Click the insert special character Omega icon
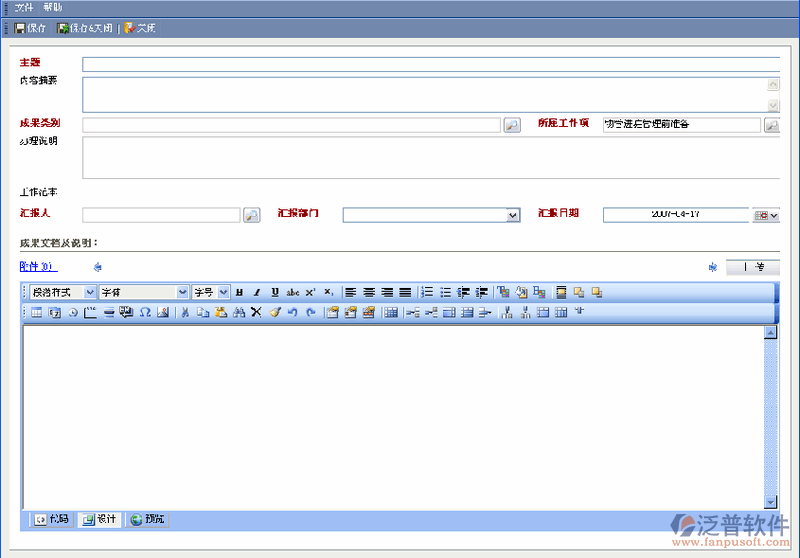Viewport: 800px width, 558px height. (x=145, y=313)
